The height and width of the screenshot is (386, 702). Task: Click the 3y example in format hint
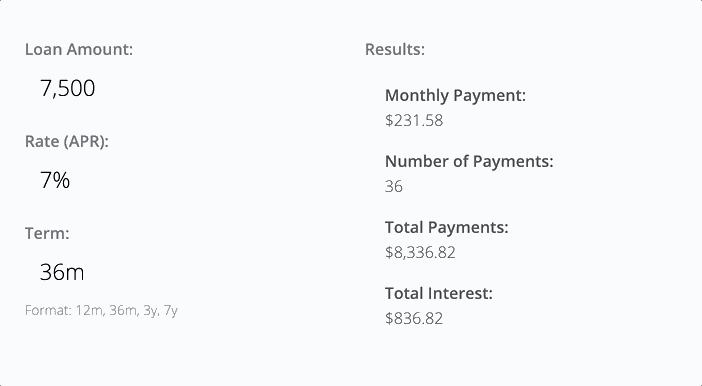[151, 311]
